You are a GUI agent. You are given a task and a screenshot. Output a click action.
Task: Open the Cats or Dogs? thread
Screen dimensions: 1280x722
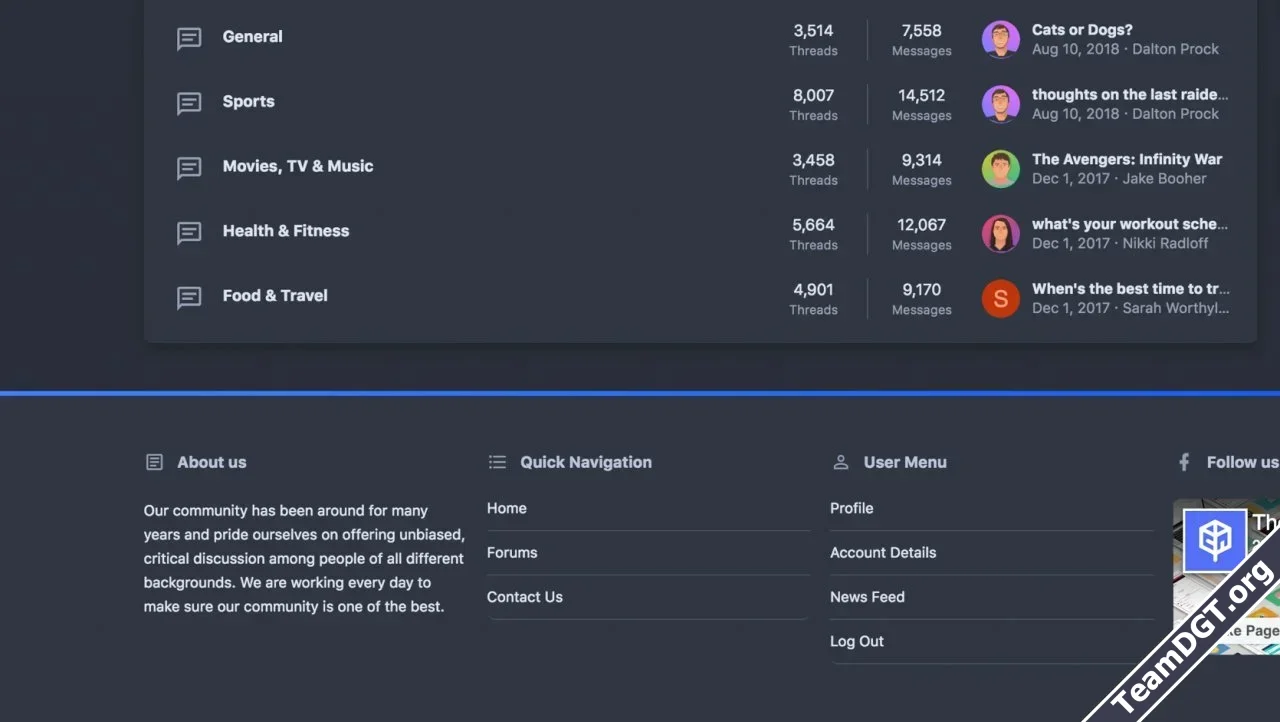1082,30
